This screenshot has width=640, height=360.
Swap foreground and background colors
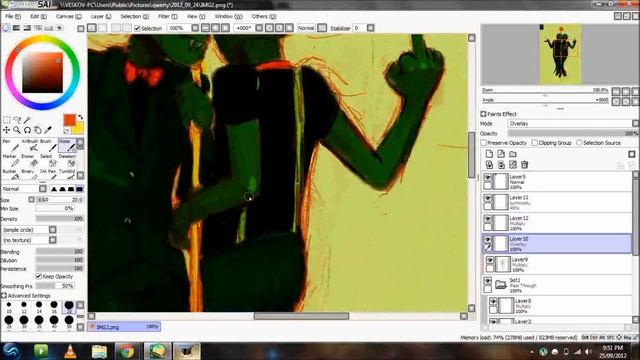(80, 117)
